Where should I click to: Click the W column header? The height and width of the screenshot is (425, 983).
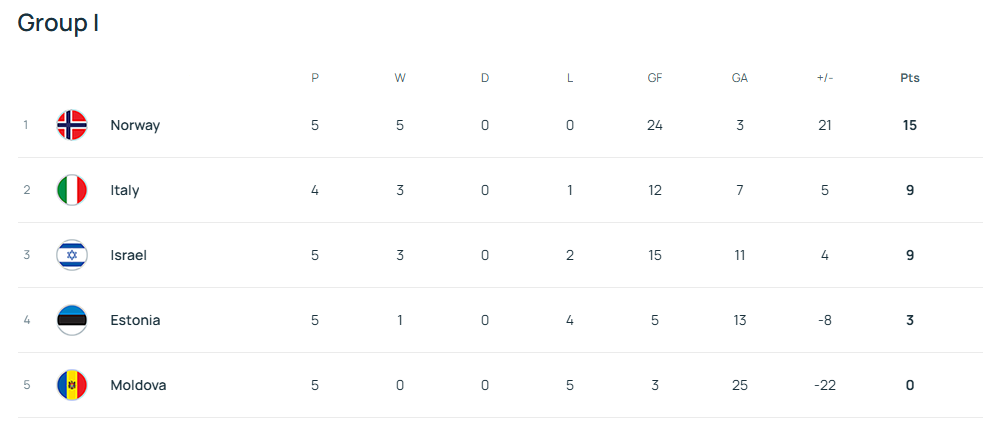coord(400,78)
